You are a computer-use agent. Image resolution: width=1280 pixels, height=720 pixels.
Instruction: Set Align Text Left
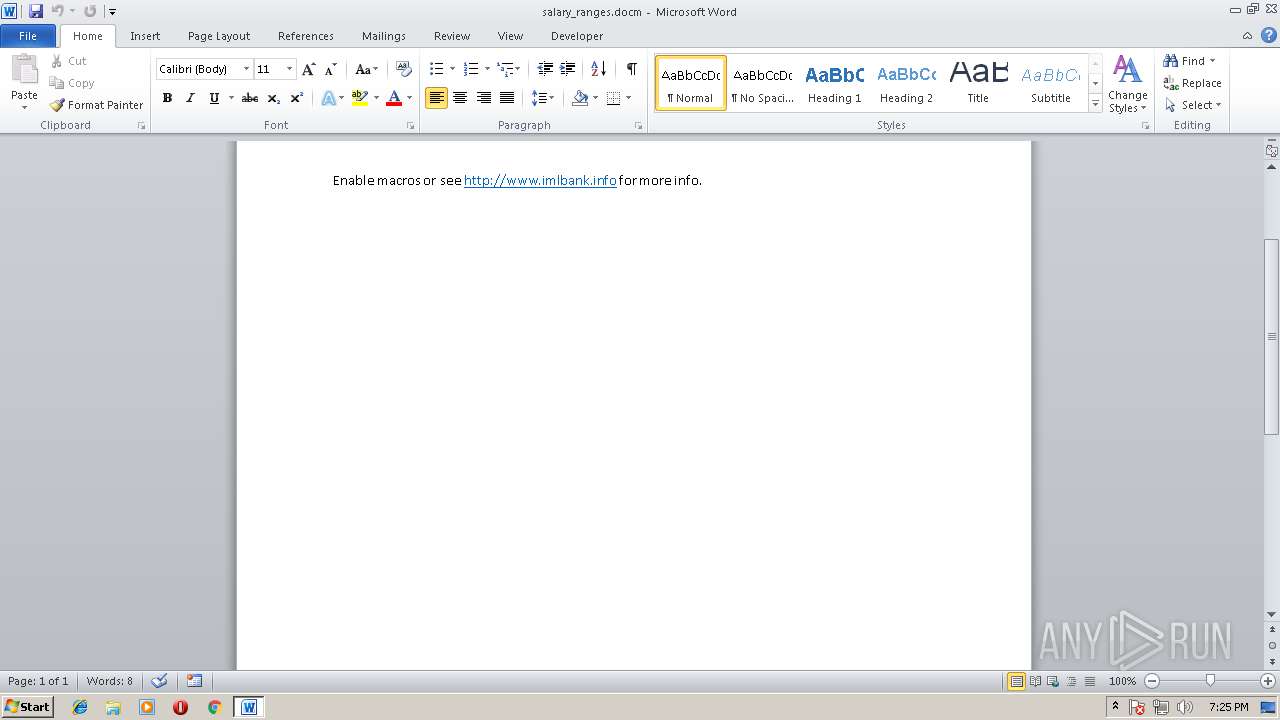tap(436, 98)
